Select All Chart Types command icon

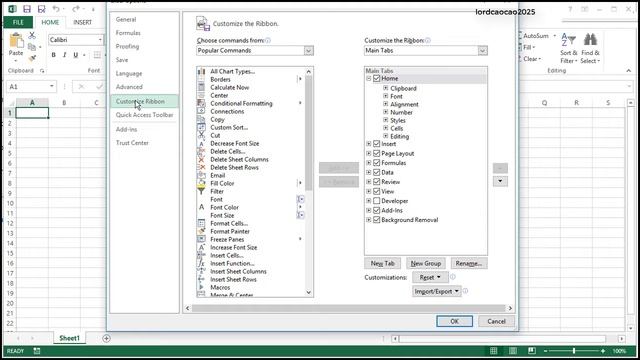[201, 71]
